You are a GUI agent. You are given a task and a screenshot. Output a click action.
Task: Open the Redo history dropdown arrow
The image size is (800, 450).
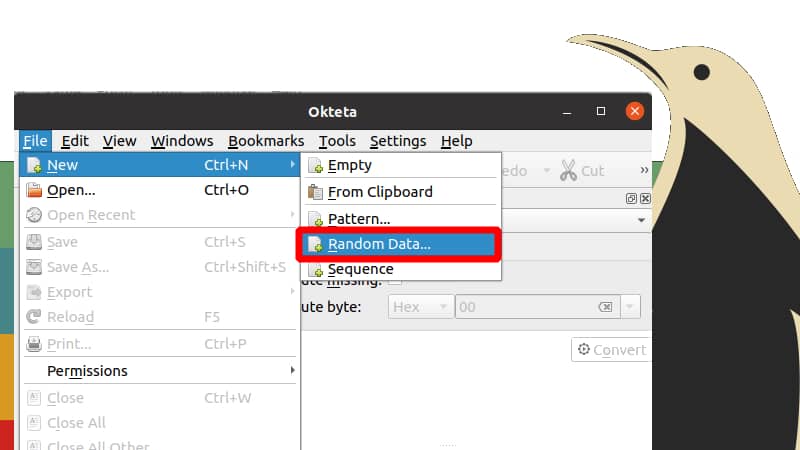pos(546,170)
